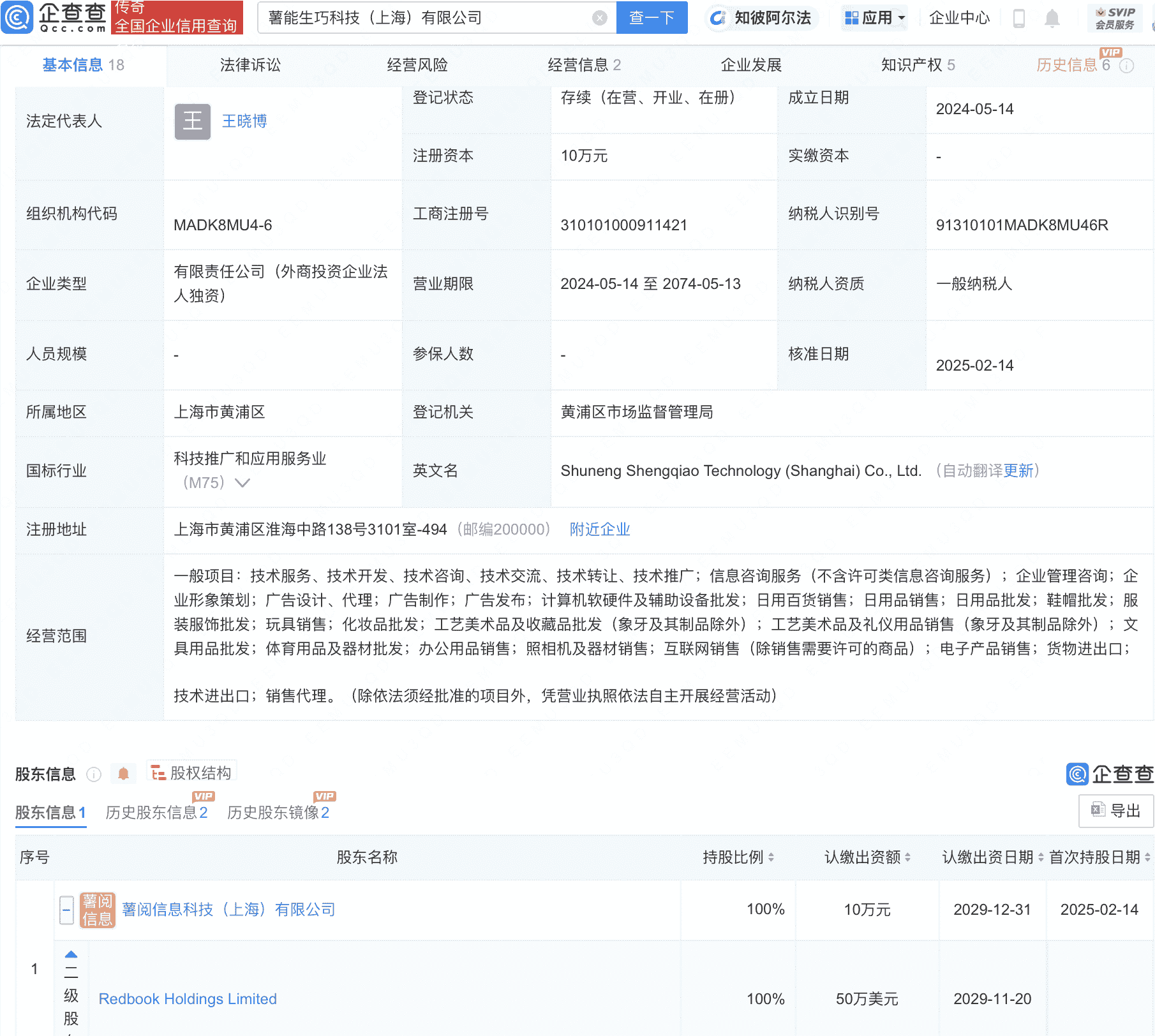The width and height of the screenshot is (1155, 1036).
Task: Open the SVIP 会员服务 panel
Action: point(1114,18)
